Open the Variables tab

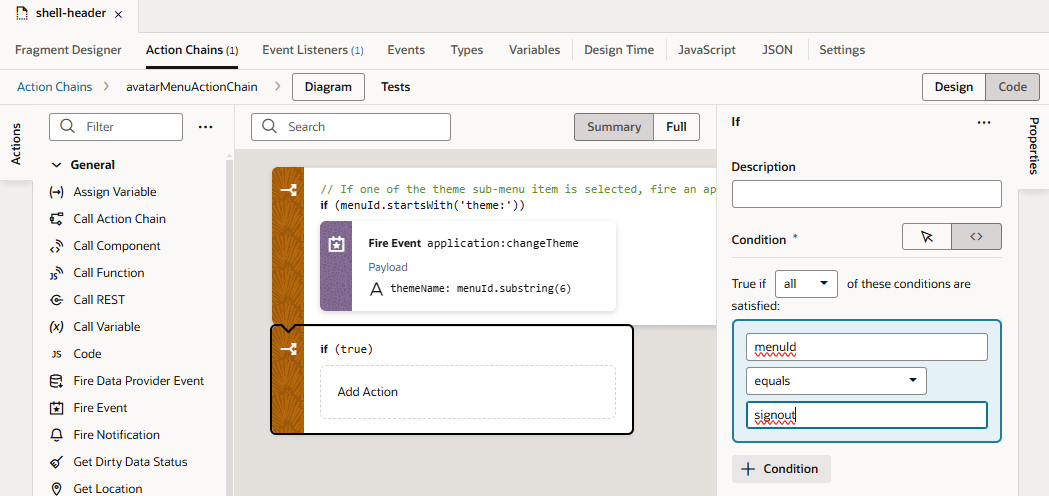[535, 50]
